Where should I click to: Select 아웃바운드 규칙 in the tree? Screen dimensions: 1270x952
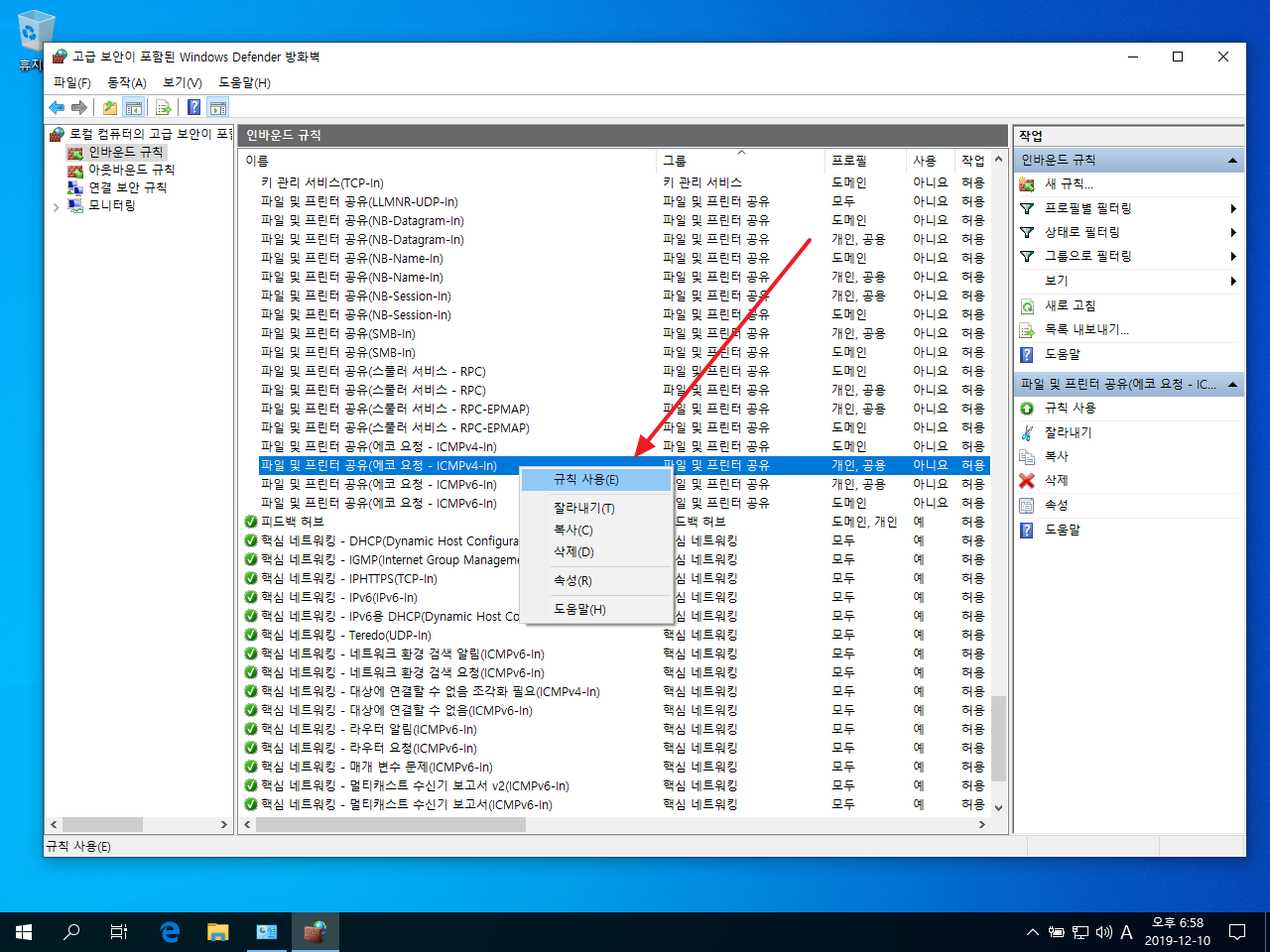click(132, 170)
